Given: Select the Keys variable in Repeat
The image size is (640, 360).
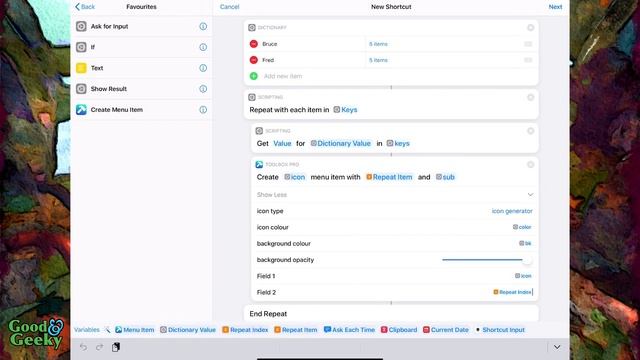Looking at the screenshot, I should [345, 110].
